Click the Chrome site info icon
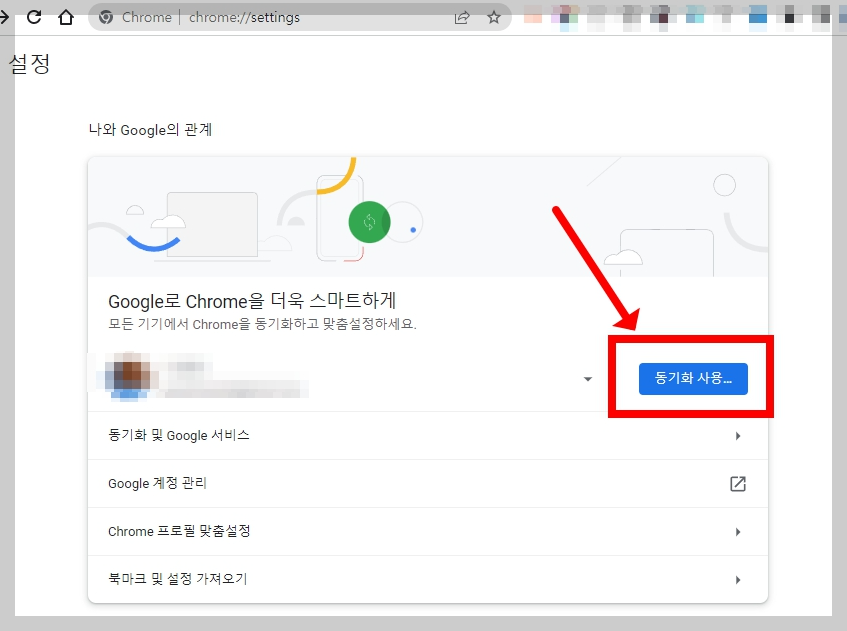This screenshot has width=847, height=631. tap(106, 17)
